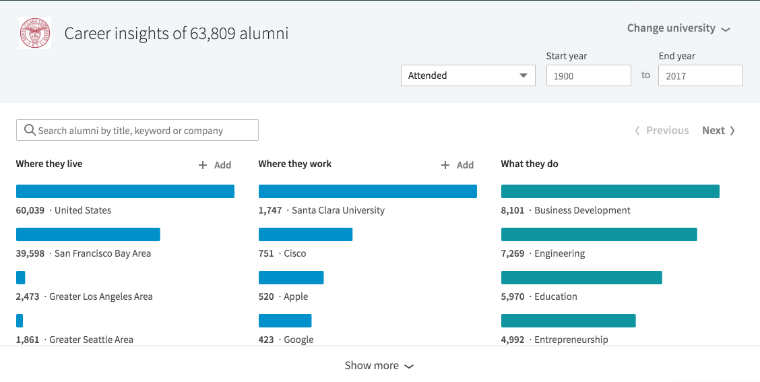
Task: Click the '423 · Google' label
Action: click(x=286, y=340)
